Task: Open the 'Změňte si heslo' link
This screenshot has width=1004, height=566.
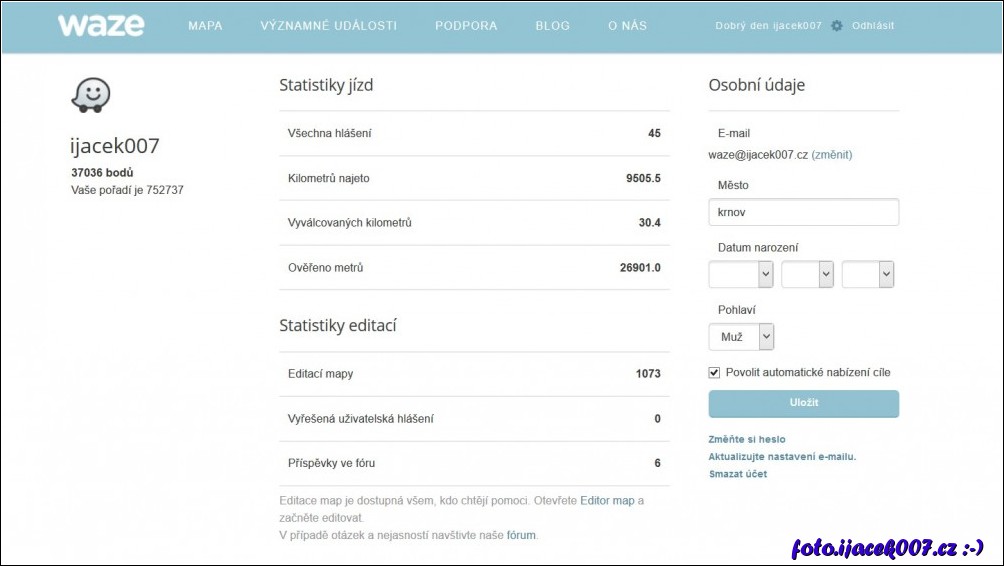Action: point(746,439)
